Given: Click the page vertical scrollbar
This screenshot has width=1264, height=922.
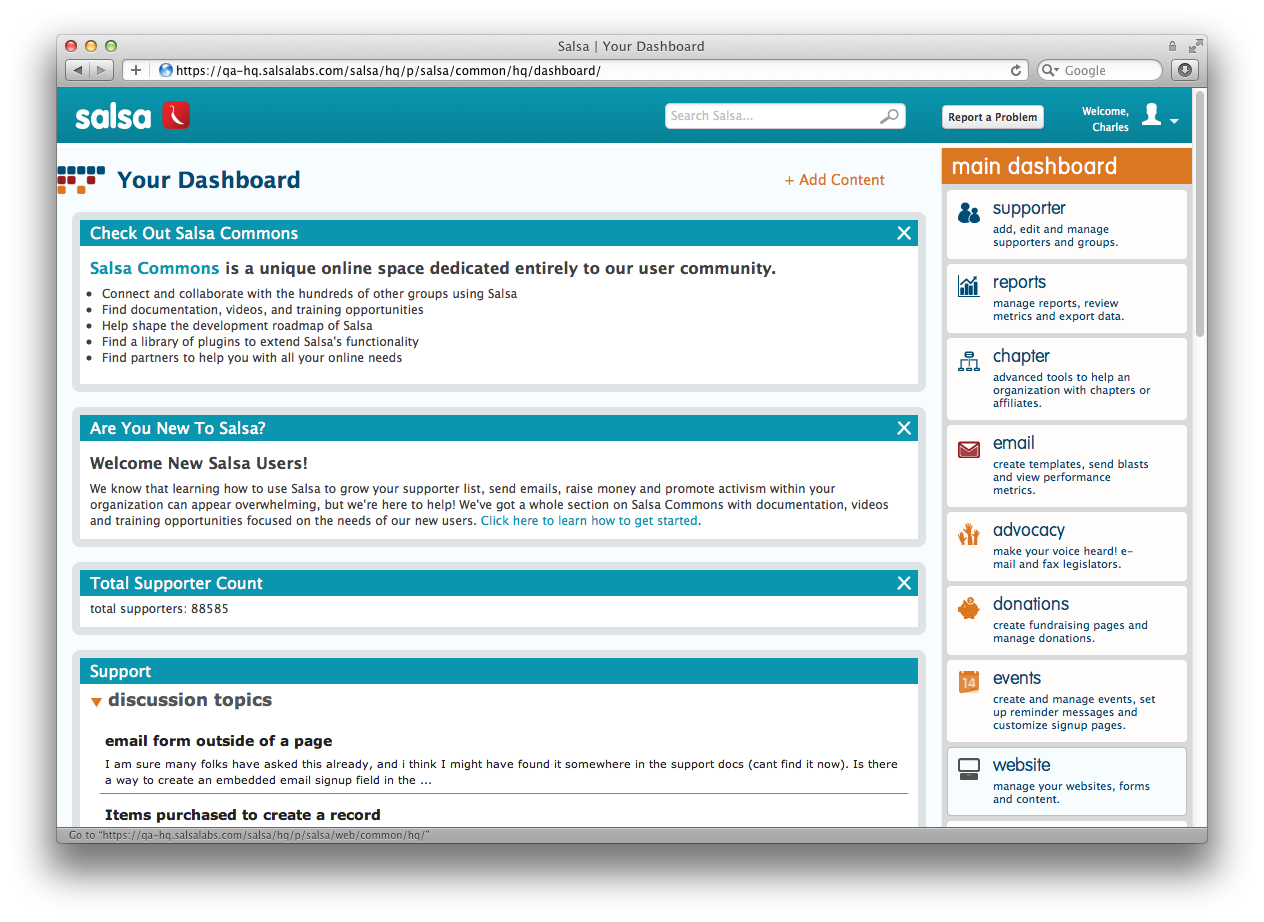Looking at the screenshot, I should [1200, 215].
